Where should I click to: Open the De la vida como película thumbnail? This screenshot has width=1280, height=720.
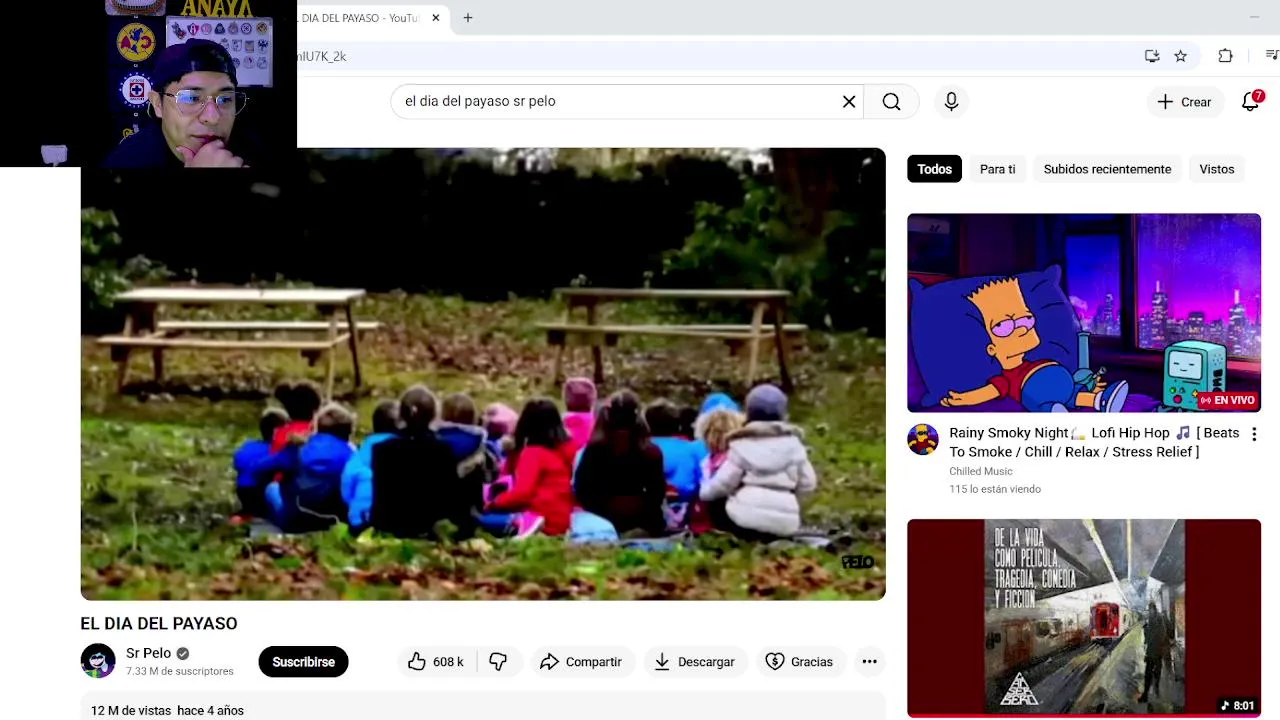point(1084,617)
